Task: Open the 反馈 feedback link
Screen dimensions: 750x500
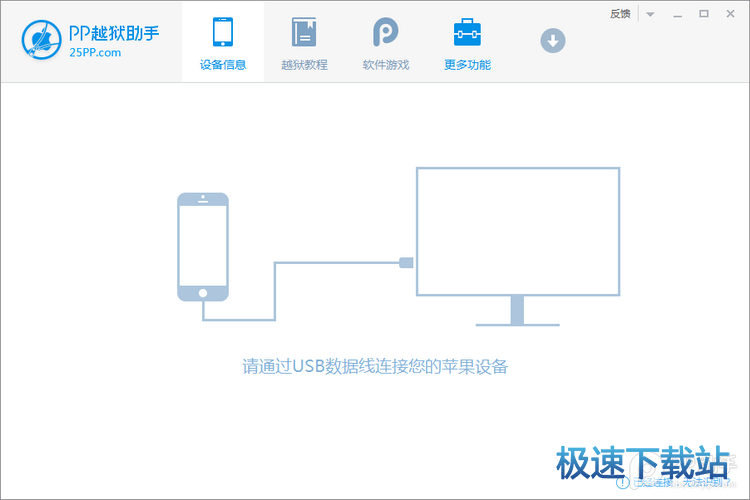Action: point(620,14)
